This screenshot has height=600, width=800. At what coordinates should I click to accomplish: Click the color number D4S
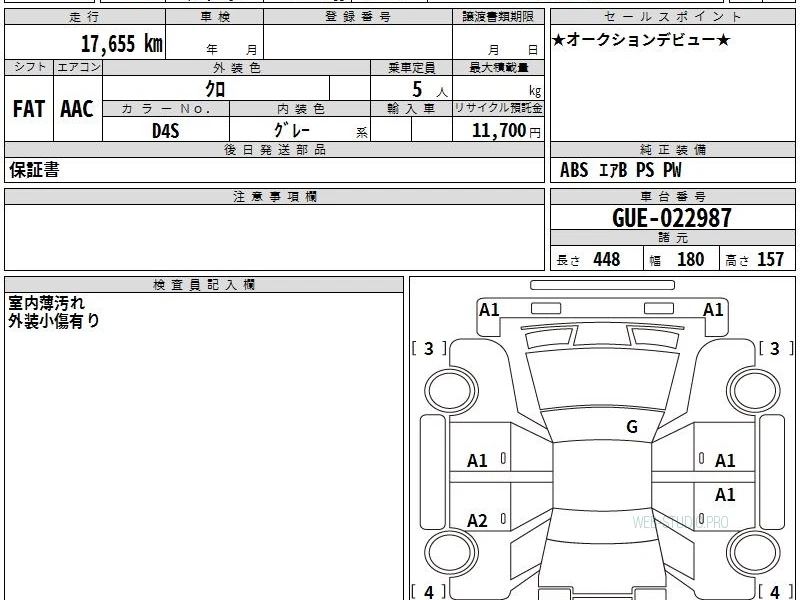coord(166,131)
